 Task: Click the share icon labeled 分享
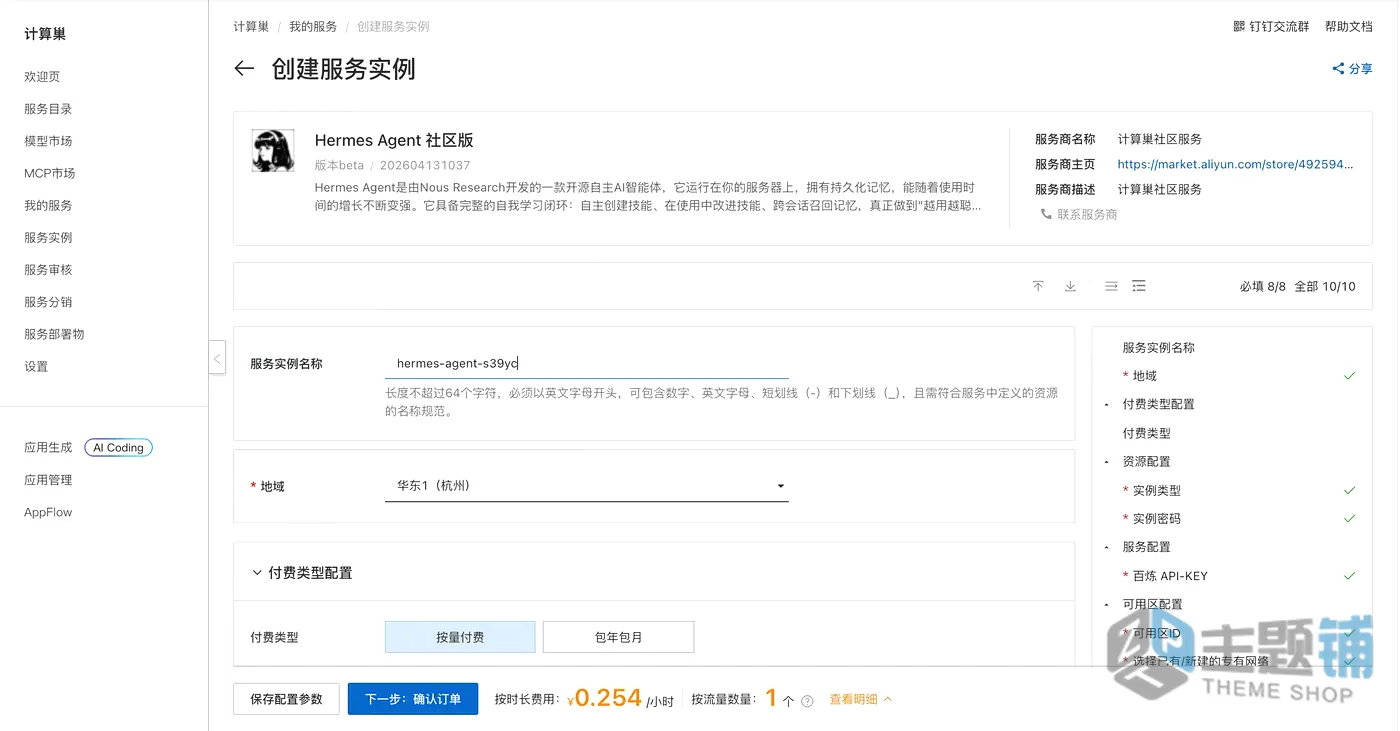(1338, 69)
